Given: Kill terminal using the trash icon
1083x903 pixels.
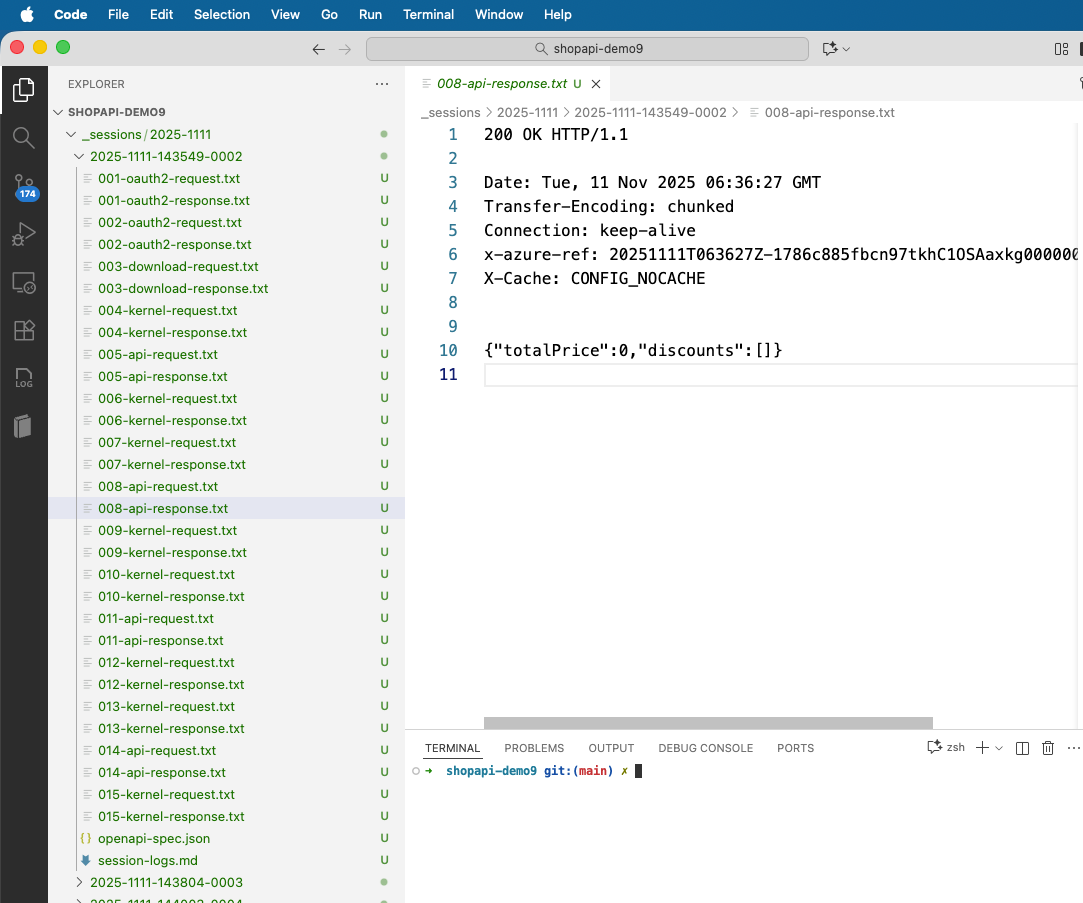Looking at the screenshot, I should click(x=1048, y=748).
